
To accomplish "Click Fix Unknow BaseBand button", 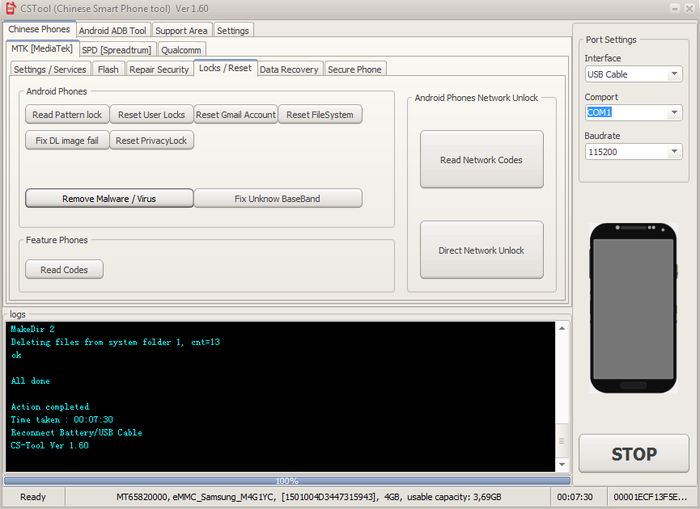I will pos(277,199).
